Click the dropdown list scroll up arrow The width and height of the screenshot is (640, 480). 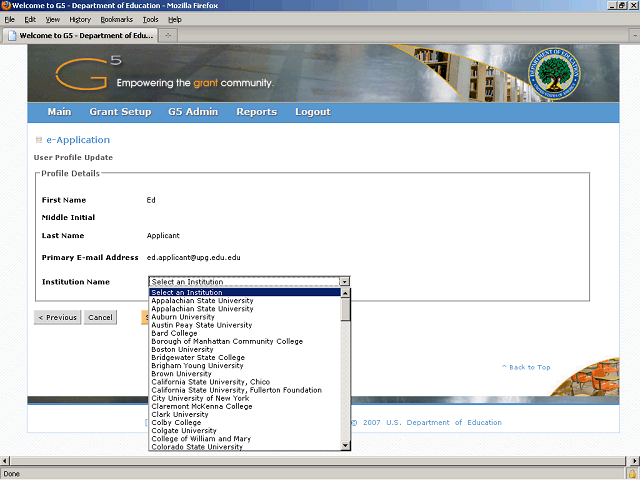(x=345, y=293)
